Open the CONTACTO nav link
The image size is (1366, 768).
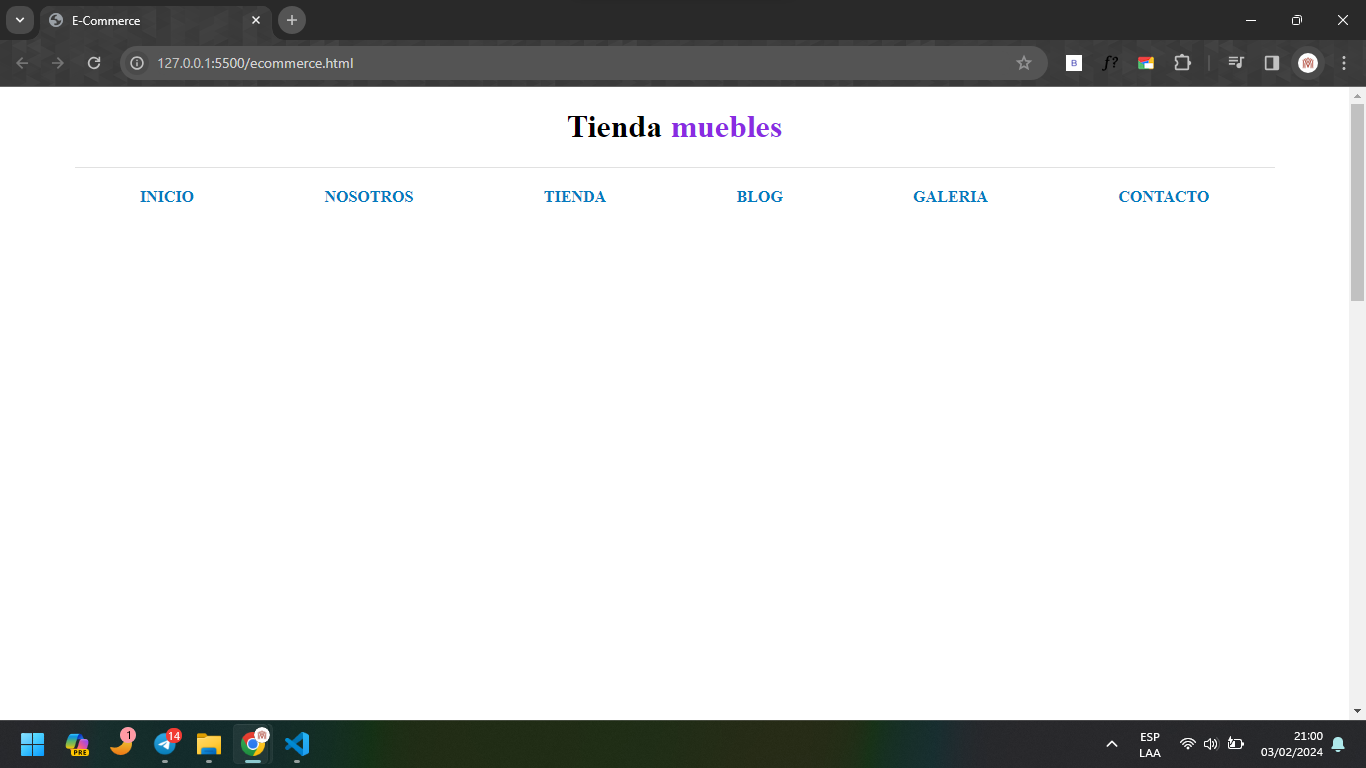tap(1164, 197)
